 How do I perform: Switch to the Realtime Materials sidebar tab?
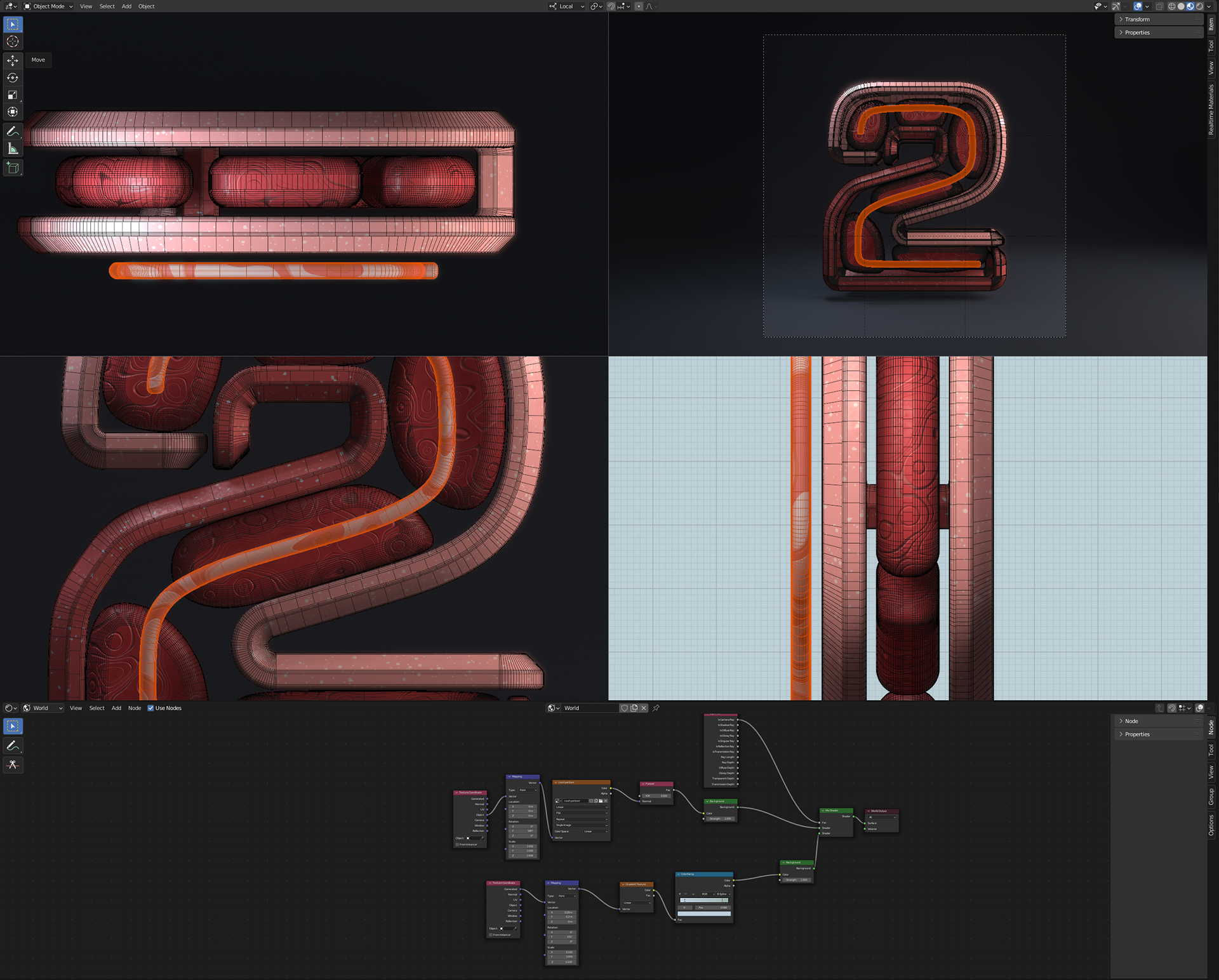pos(1211,109)
